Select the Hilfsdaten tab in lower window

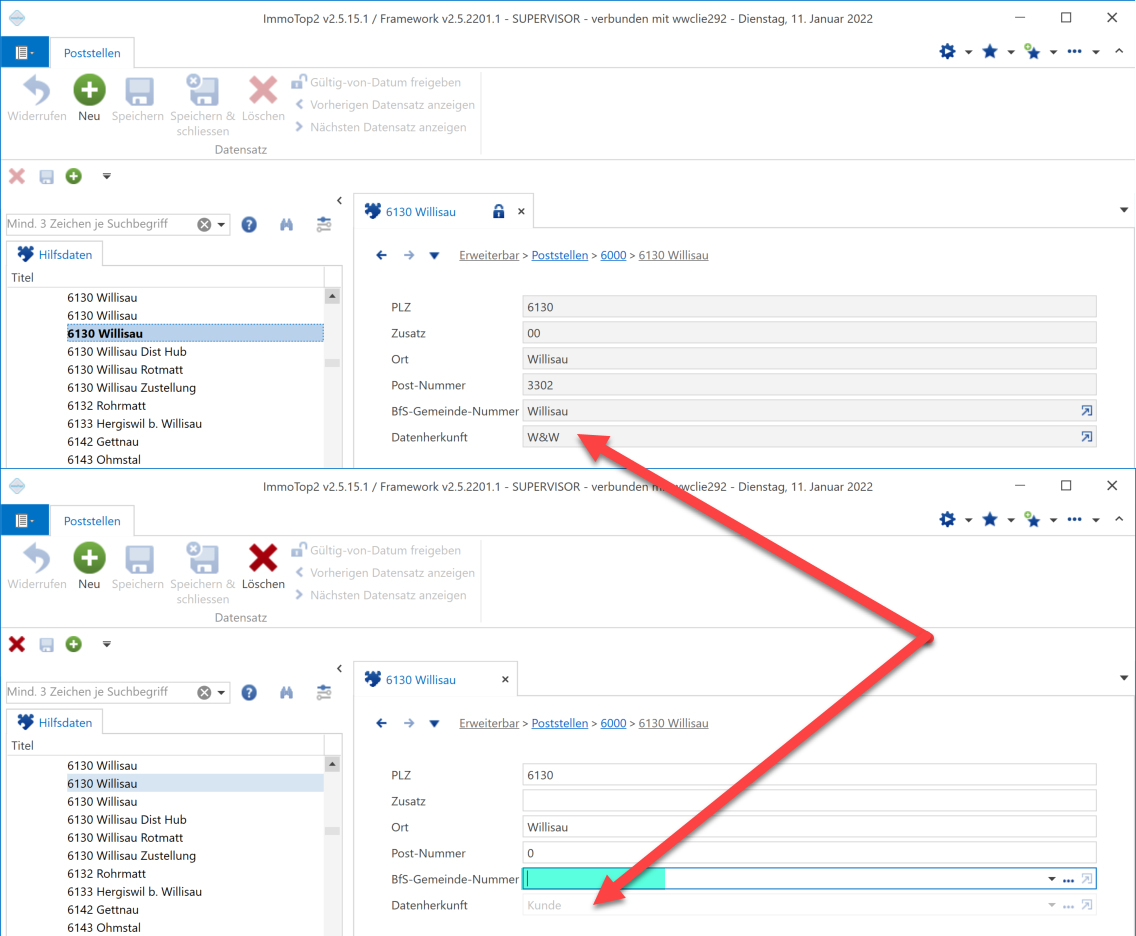[x=55, y=722]
